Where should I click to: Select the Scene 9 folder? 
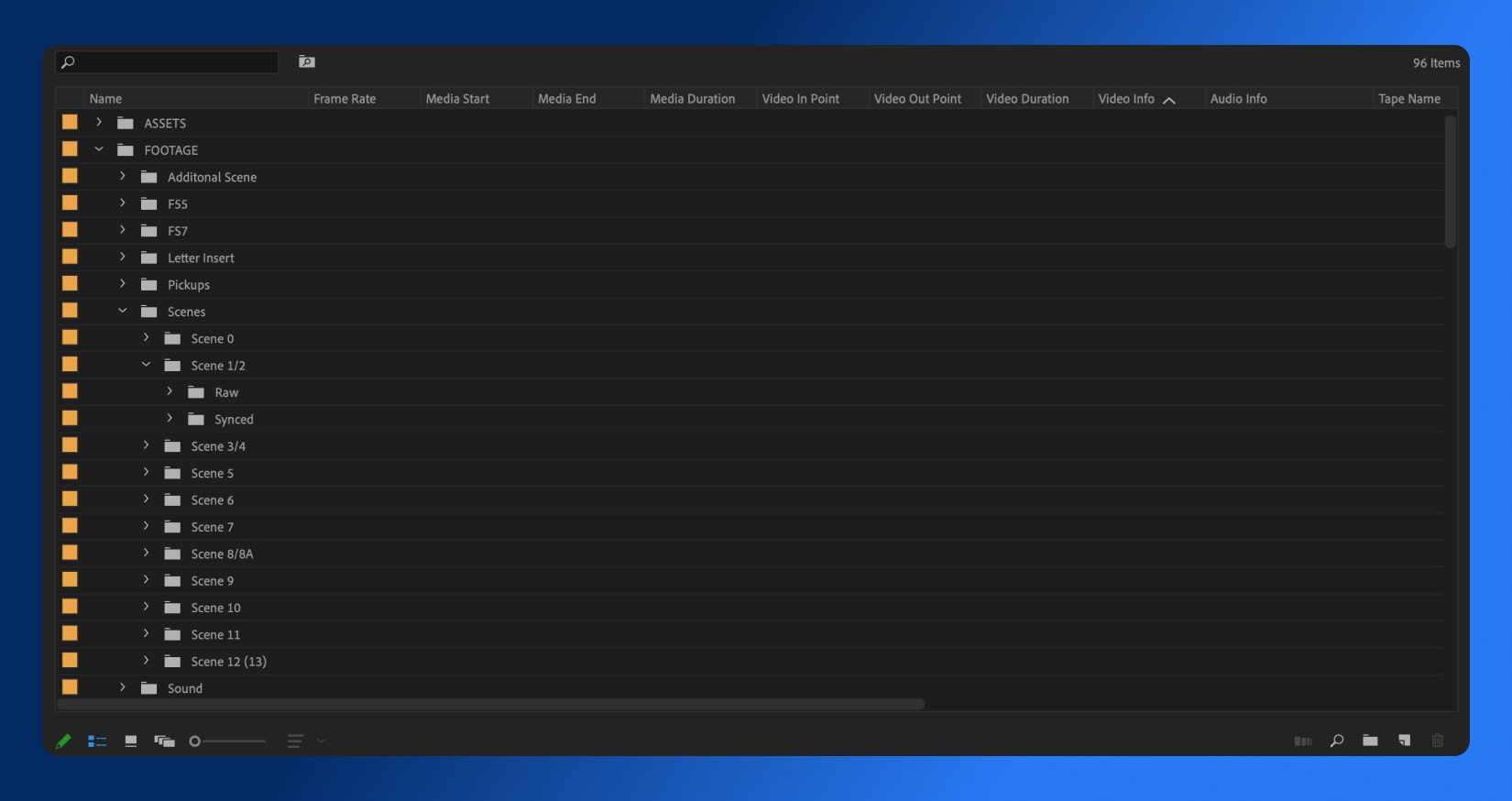click(212, 581)
